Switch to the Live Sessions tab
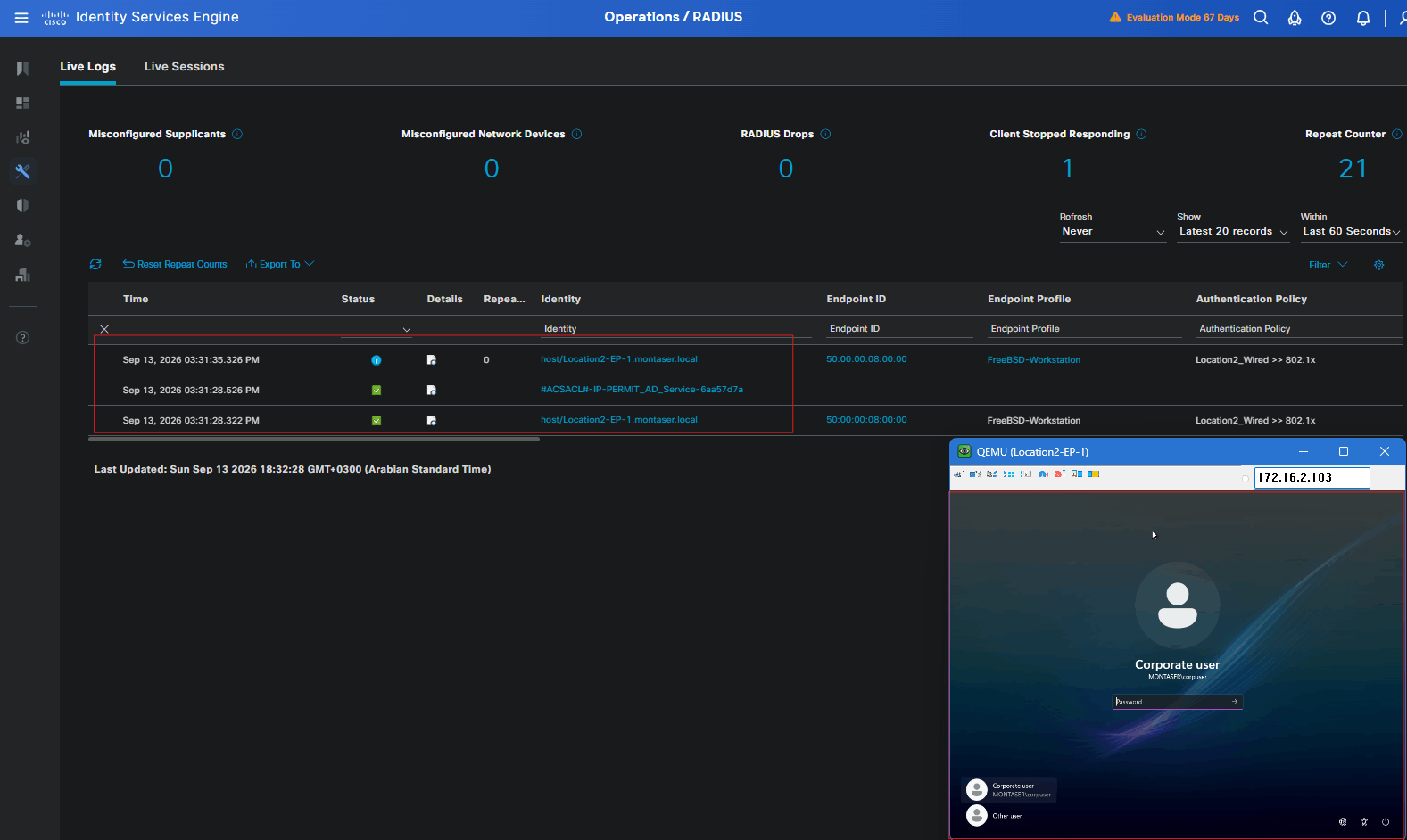This screenshot has width=1407, height=840. [x=185, y=67]
